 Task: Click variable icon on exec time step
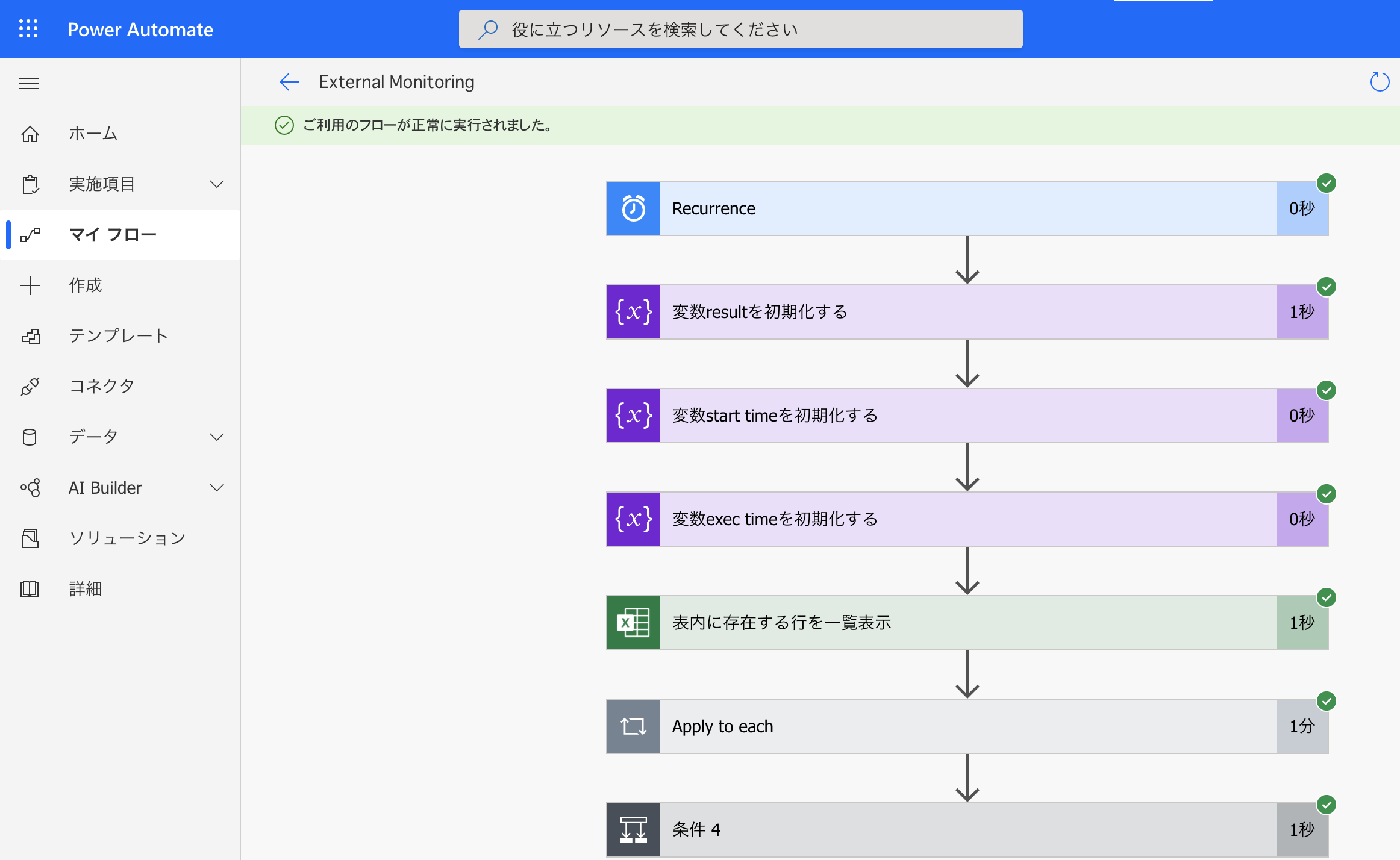tap(633, 519)
